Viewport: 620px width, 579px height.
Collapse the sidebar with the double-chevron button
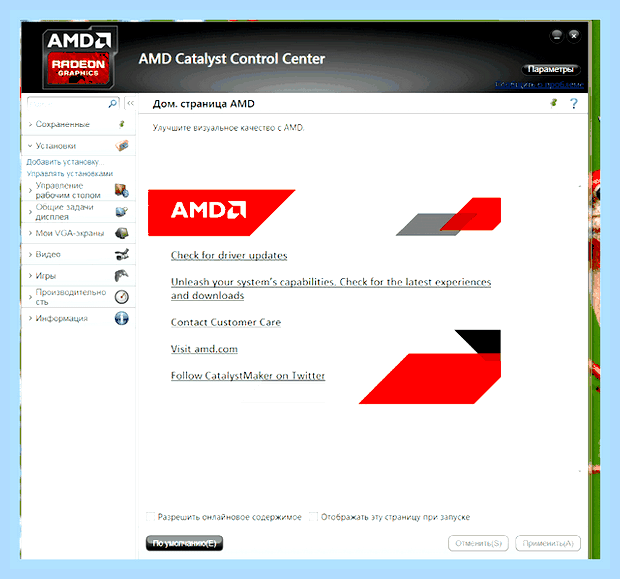tap(130, 103)
